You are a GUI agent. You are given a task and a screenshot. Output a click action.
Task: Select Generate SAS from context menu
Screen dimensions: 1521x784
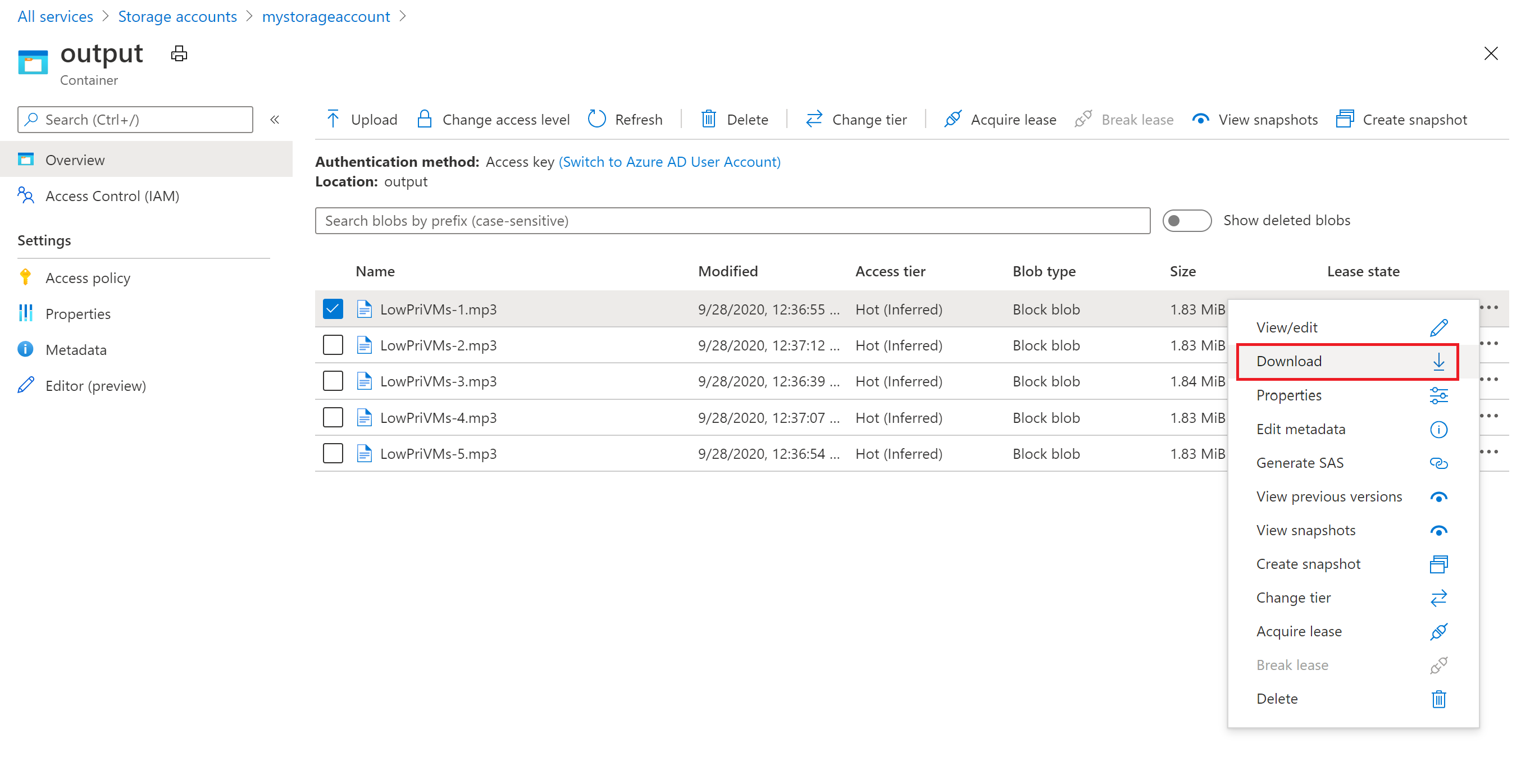(1300, 462)
